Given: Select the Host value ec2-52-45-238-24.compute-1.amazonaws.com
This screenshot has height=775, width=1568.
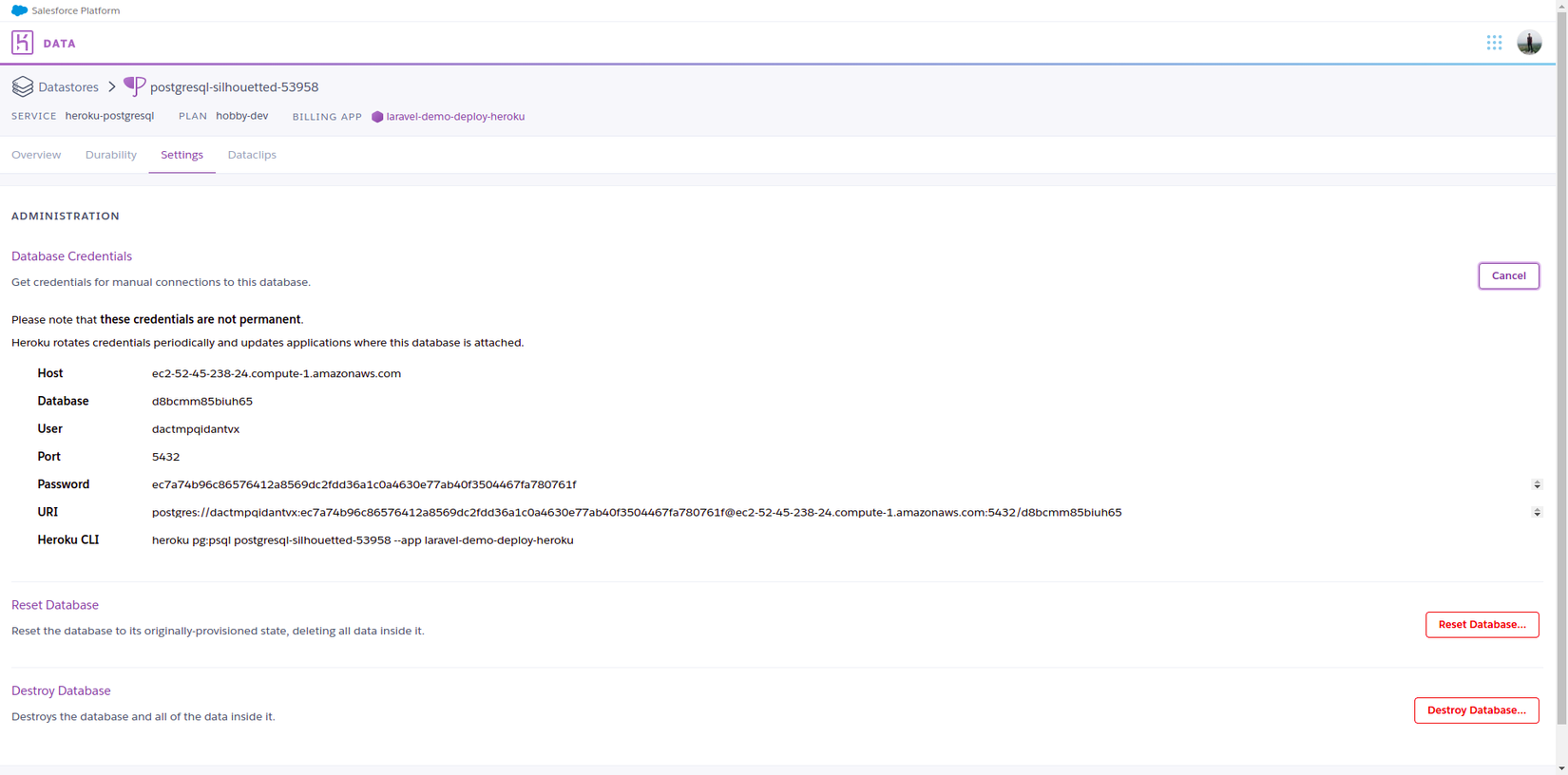Looking at the screenshot, I should point(277,374).
